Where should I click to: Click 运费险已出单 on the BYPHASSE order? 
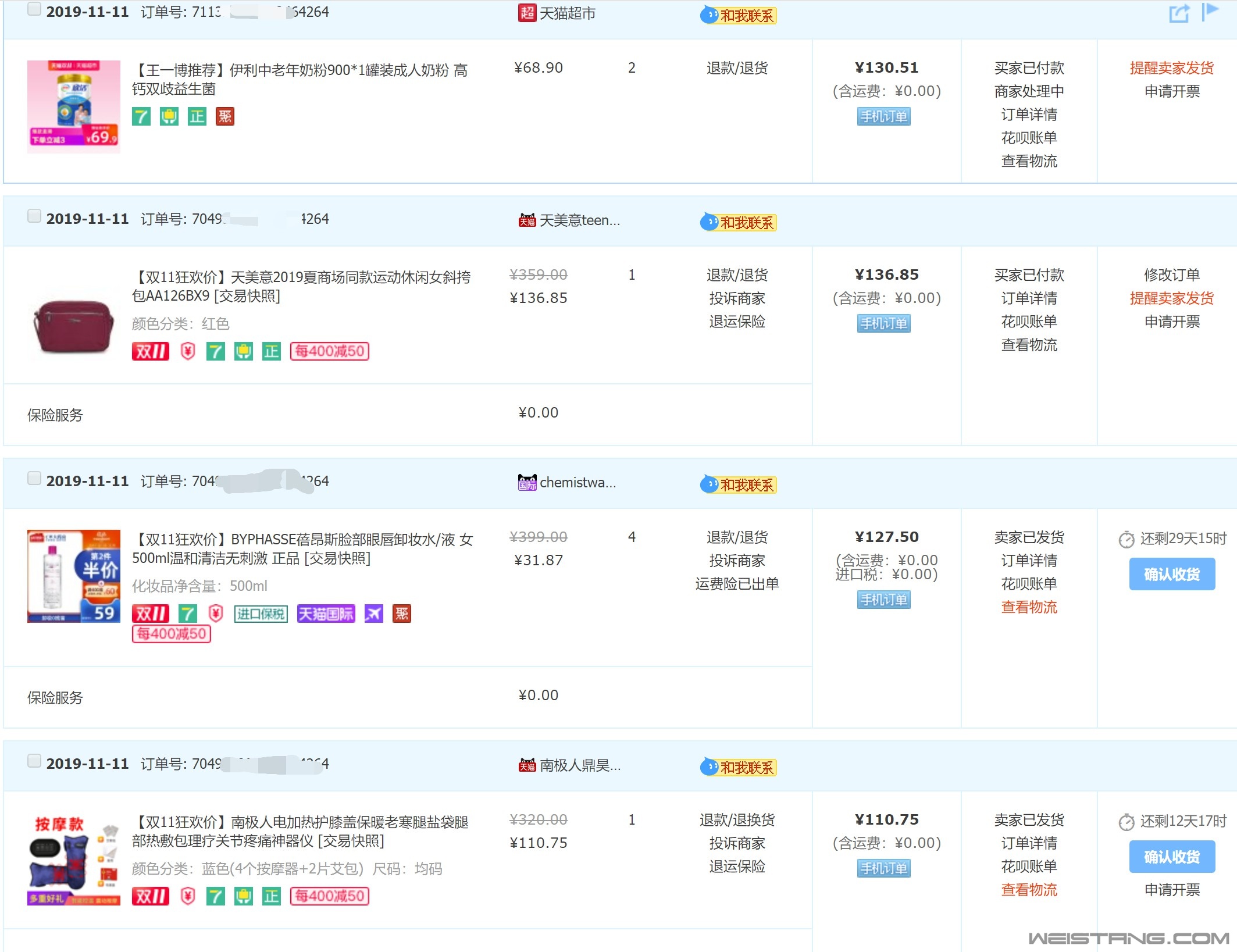pos(737,584)
